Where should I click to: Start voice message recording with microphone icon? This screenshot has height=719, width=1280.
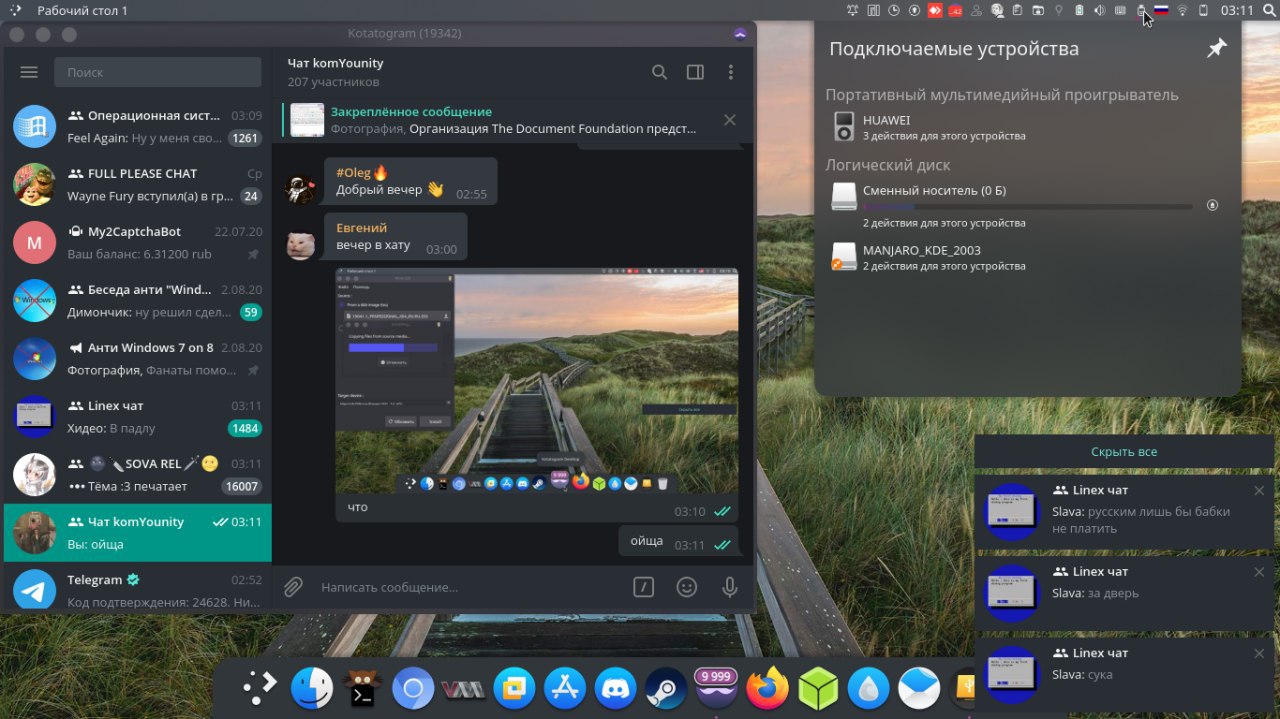pyautogui.click(x=730, y=587)
